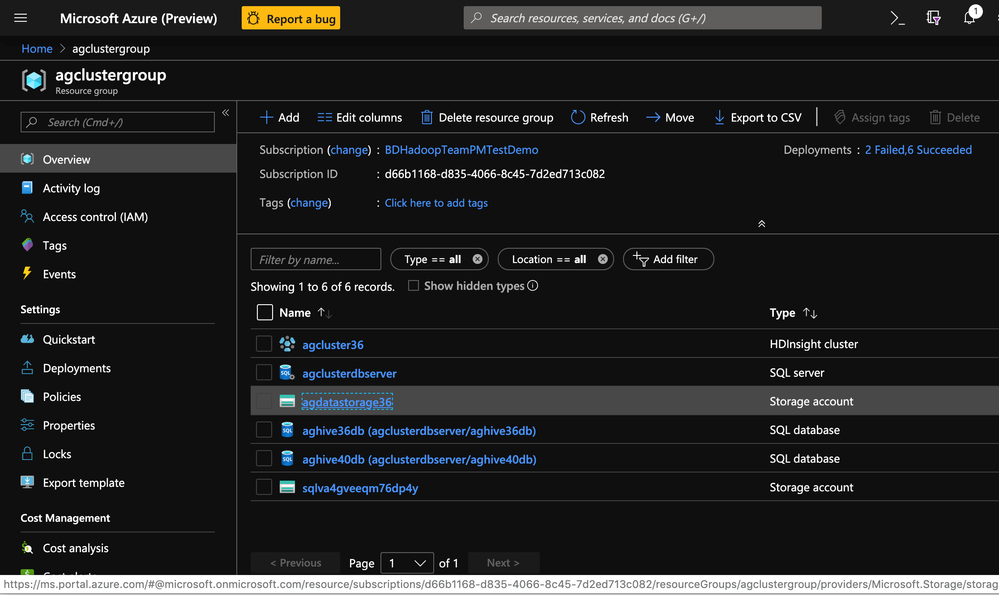Click the grayed Delete toolbar item
The height and width of the screenshot is (595, 999).
pos(954,117)
